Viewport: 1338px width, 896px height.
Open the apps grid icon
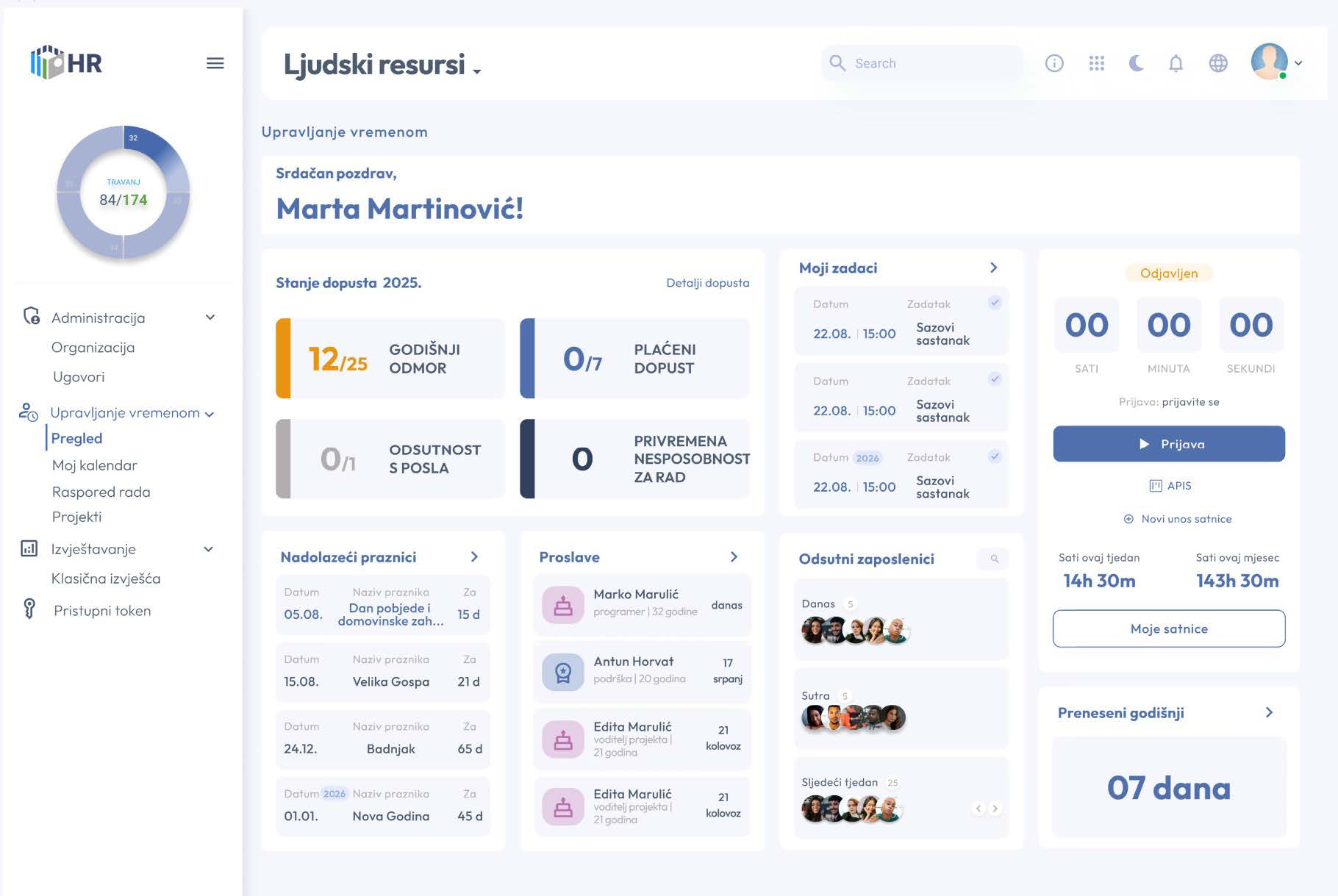pos(1096,64)
